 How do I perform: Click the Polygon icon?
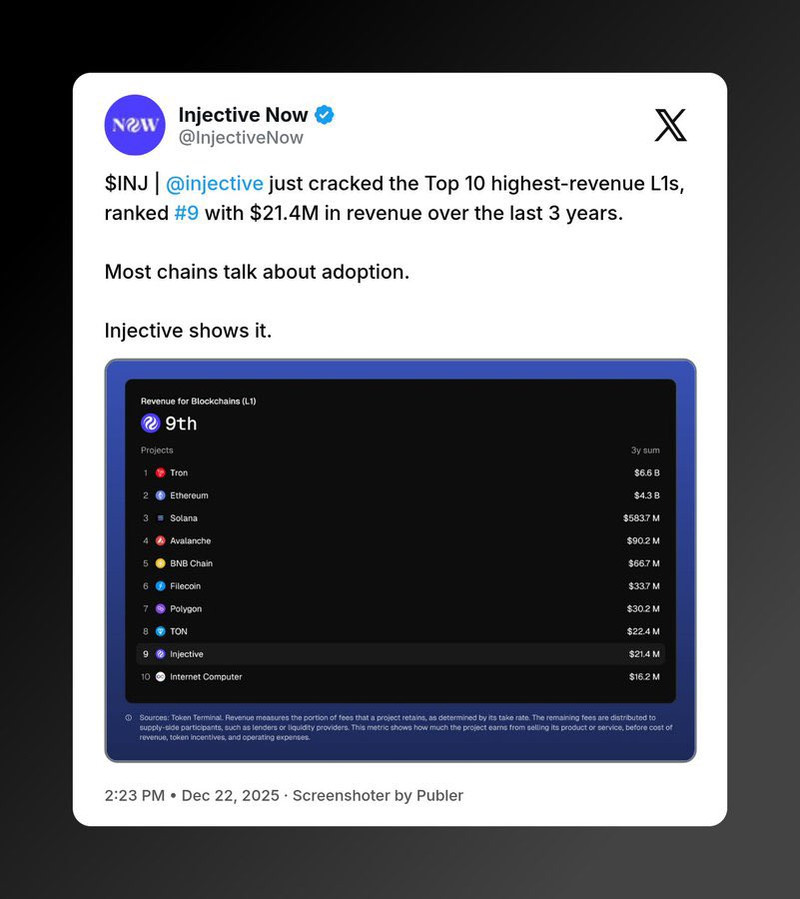(x=160, y=609)
